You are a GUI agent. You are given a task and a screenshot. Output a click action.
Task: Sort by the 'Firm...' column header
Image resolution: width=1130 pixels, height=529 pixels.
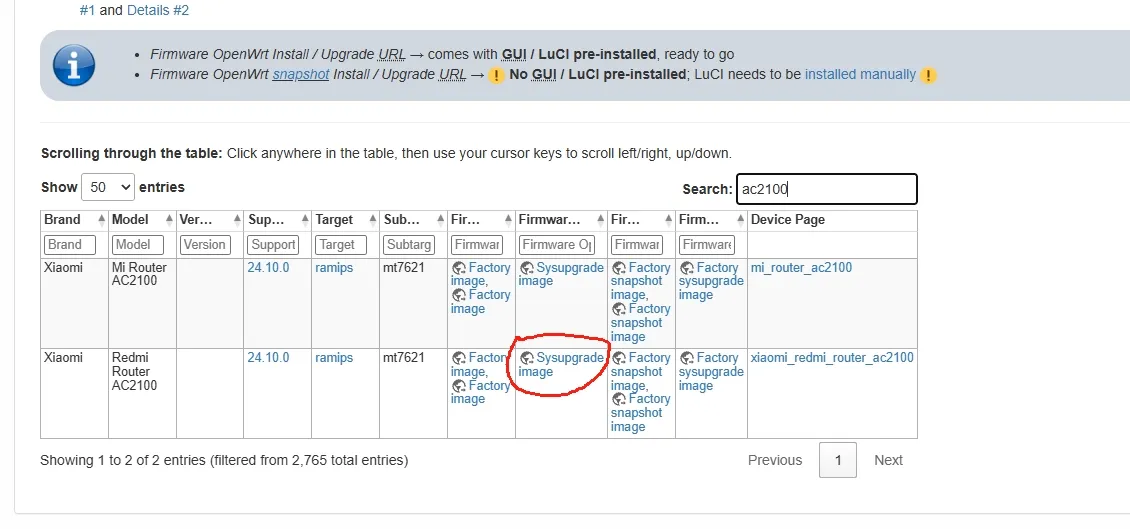click(711, 220)
